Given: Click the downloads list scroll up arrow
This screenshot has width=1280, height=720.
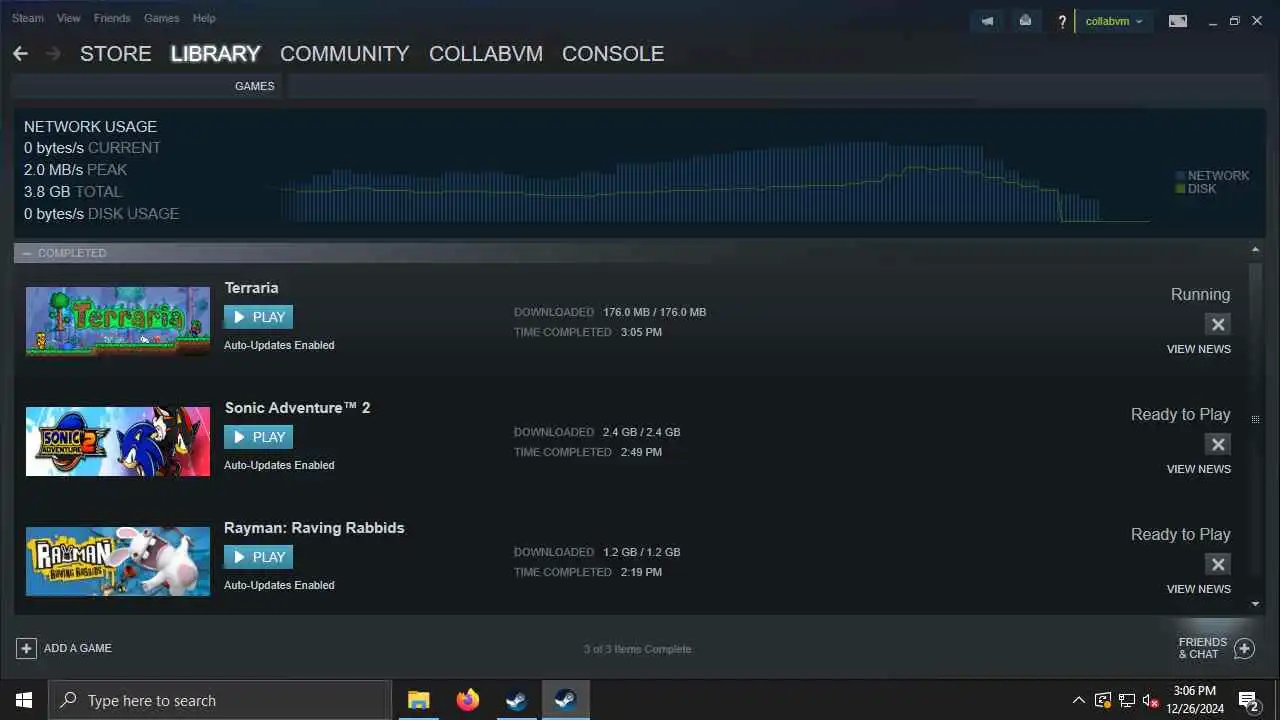Looking at the screenshot, I should click(x=1256, y=249).
